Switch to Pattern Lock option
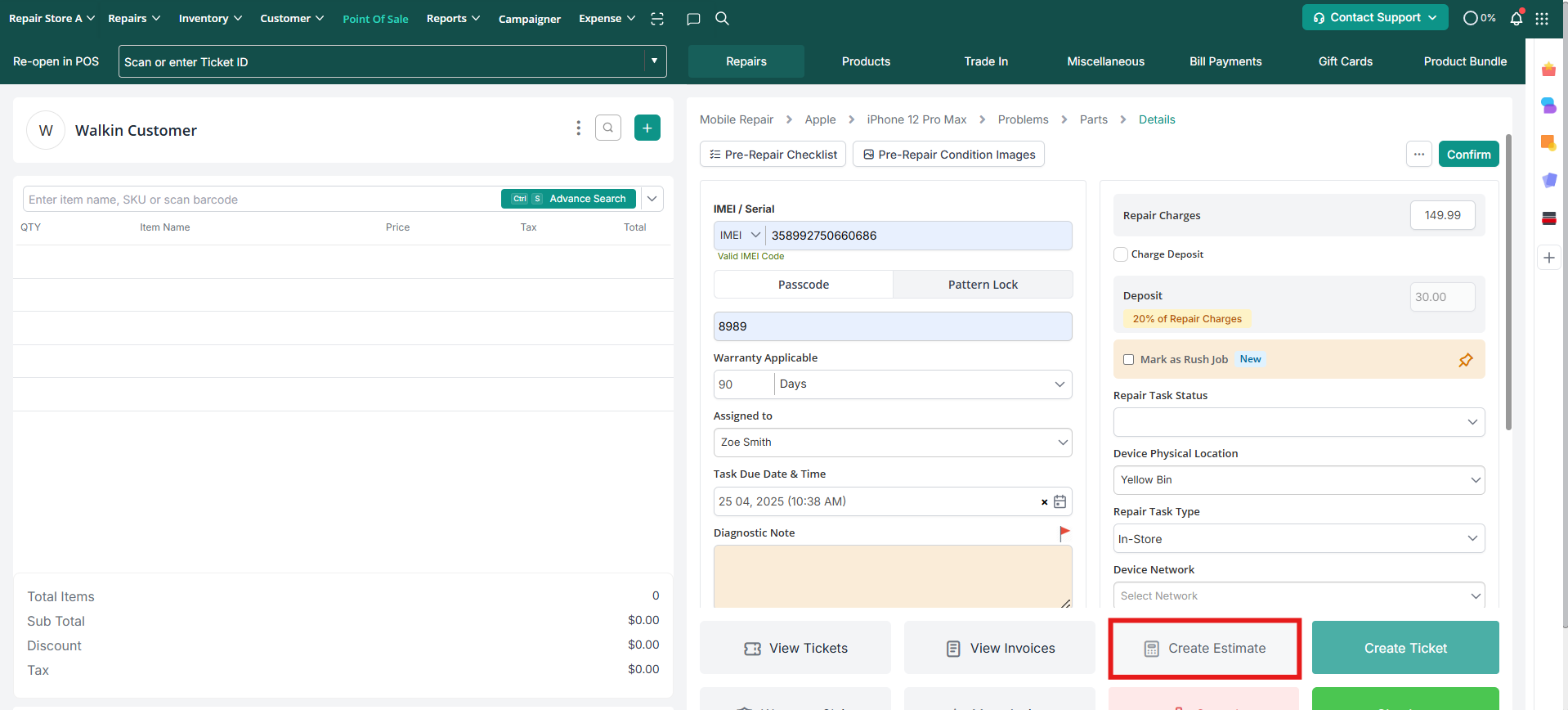This screenshot has height=710, width=1568. click(x=983, y=285)
